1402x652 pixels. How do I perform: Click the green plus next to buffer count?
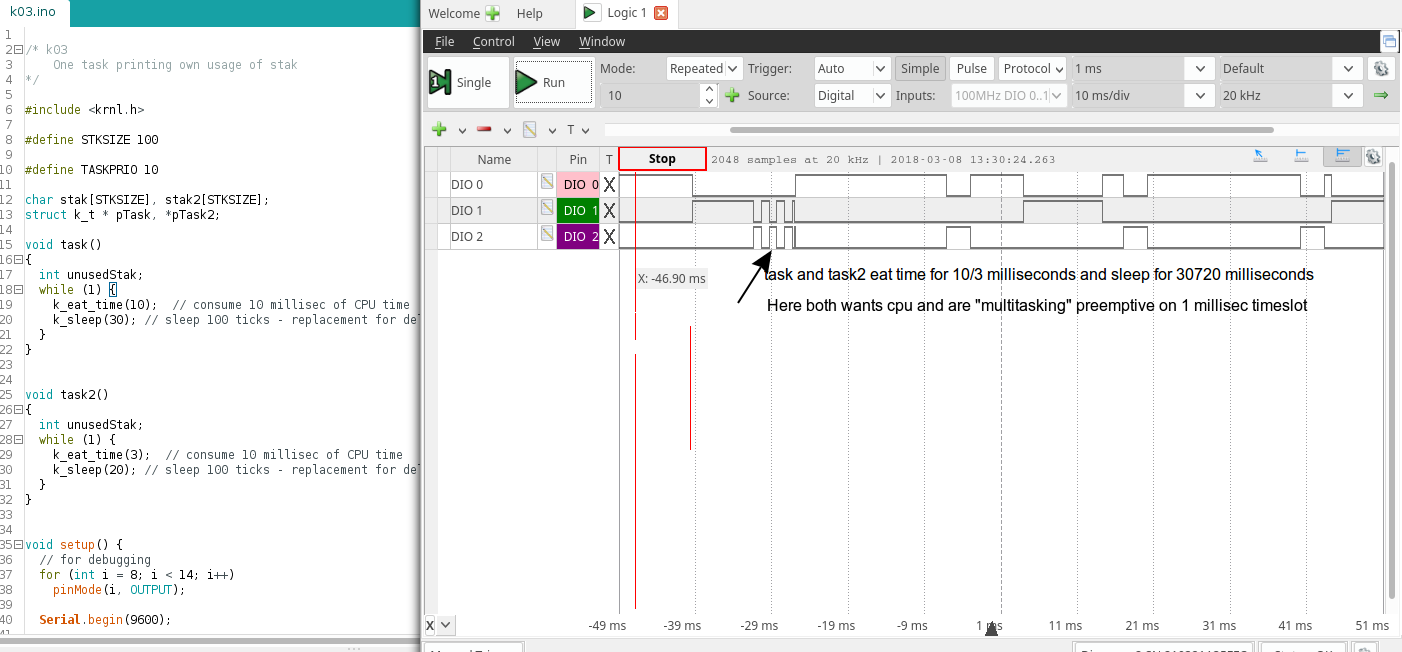click(x=732, y=96)
